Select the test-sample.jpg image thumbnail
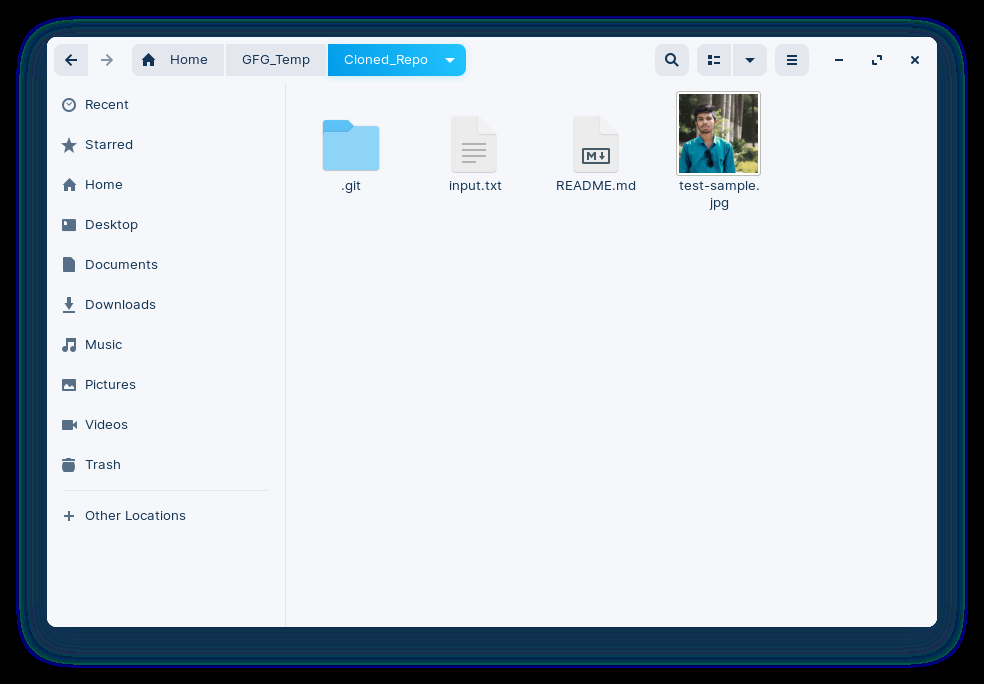 pyautogui.click(x=719, y=134)
